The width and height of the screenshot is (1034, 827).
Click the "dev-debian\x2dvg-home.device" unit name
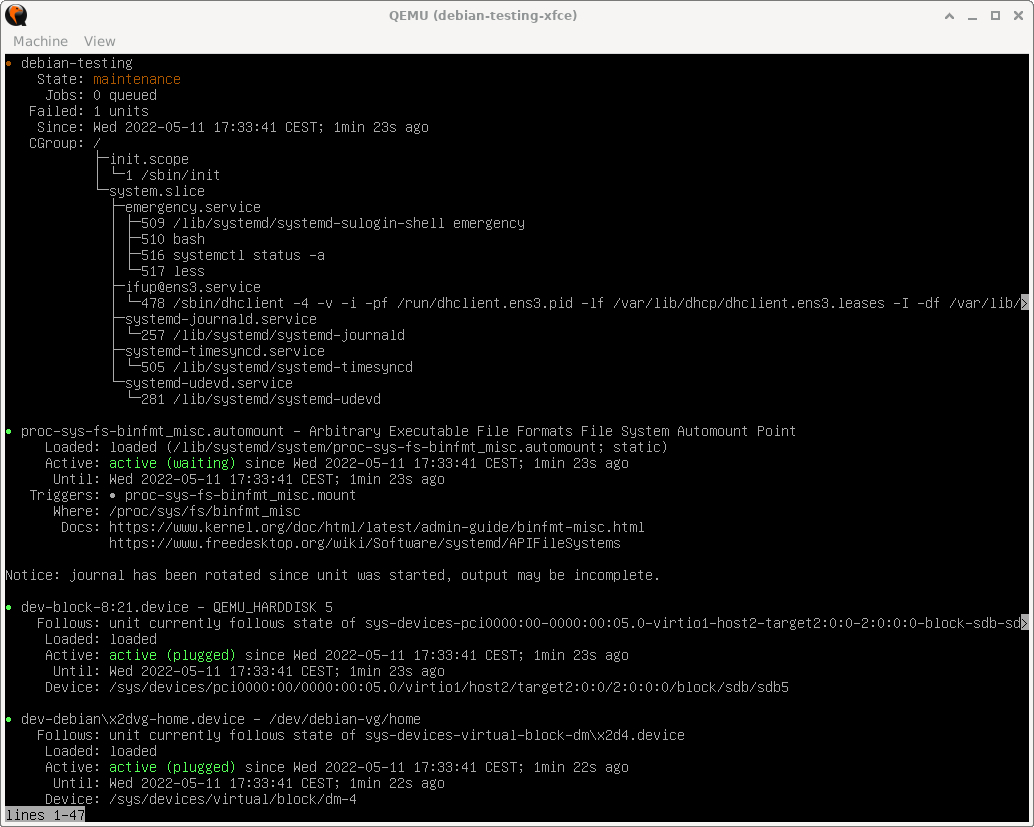(x=133, y=719)
